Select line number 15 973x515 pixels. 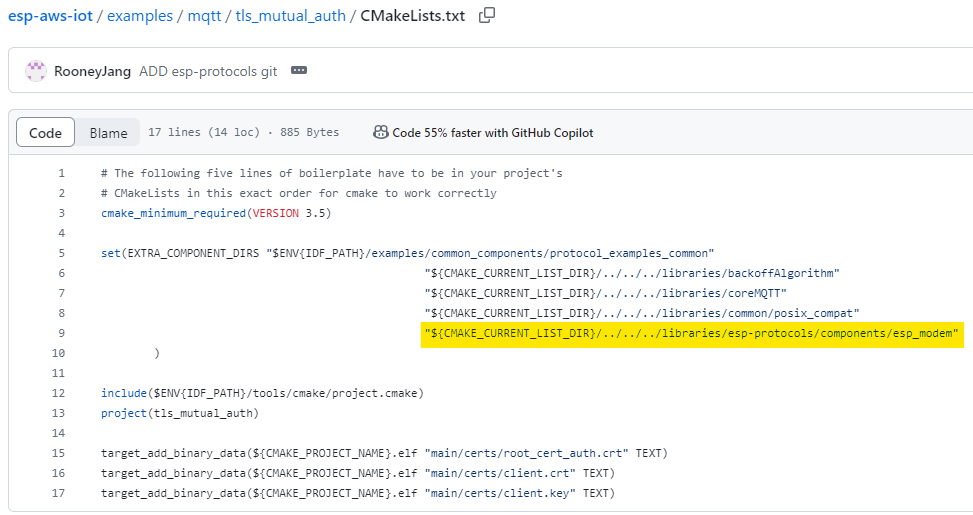(58, 453)
